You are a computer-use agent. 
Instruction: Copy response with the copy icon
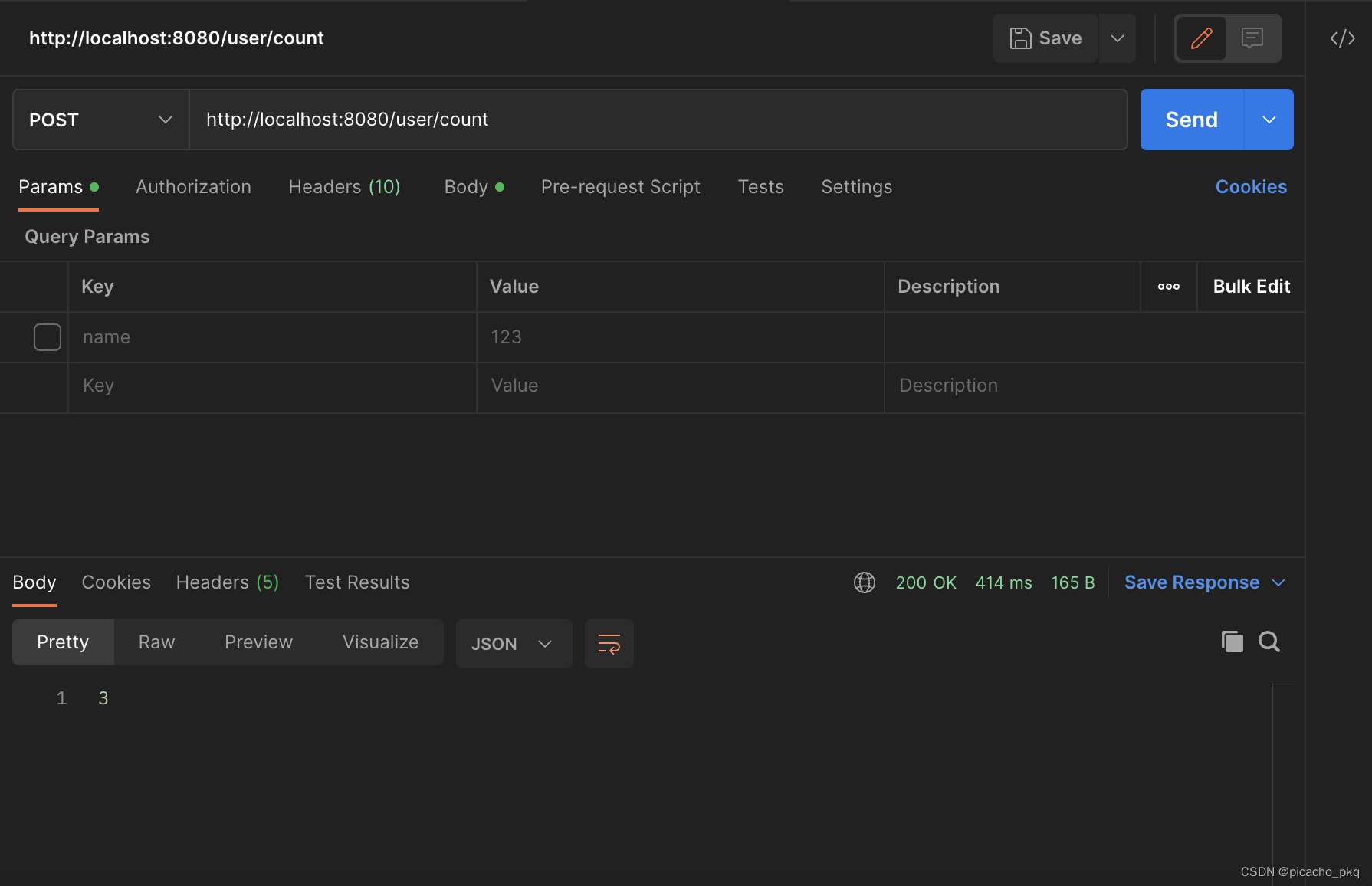click(1233, 642)
